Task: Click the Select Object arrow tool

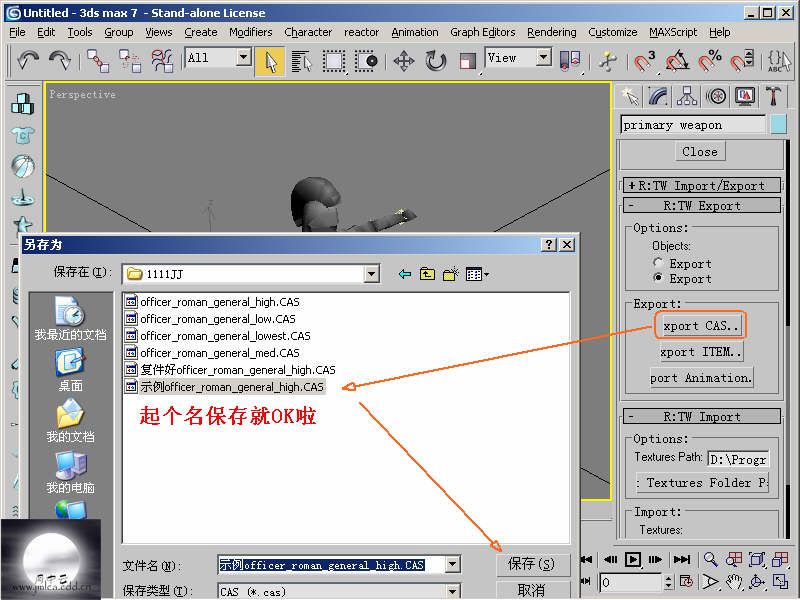Action: (x=269, y=60)
